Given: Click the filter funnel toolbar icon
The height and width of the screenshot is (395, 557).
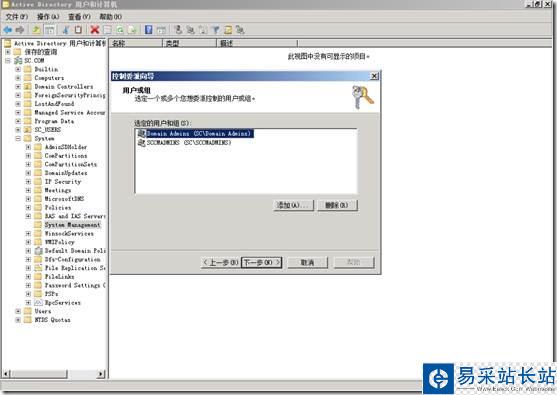Looking at the screenshot, I should (215, 30).
